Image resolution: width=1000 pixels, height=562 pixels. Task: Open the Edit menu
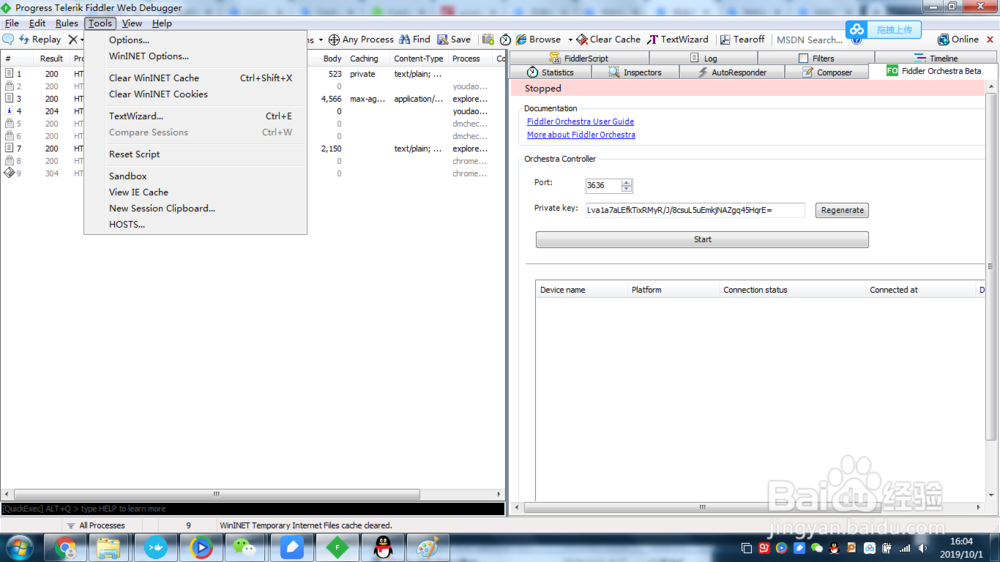pyautogui.click(x=37, y=23)
